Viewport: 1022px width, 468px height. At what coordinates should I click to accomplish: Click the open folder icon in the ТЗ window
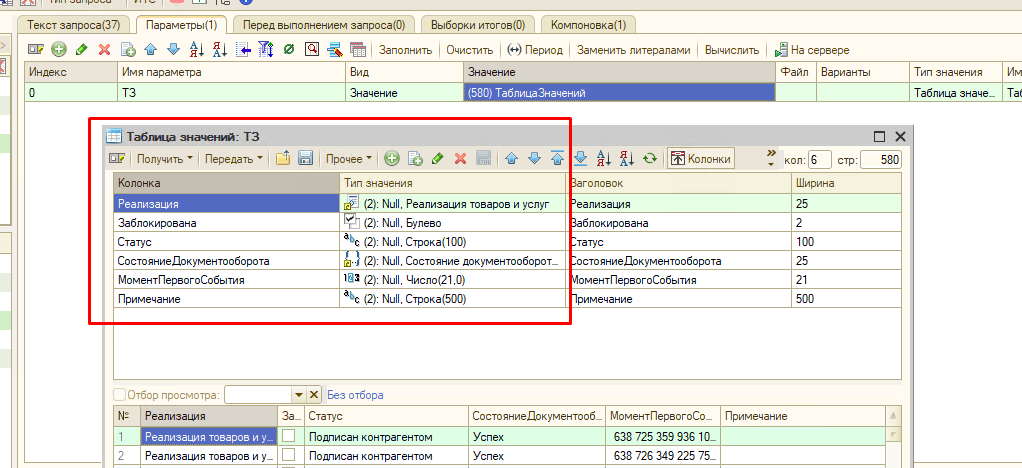click(x=283, y=158)
